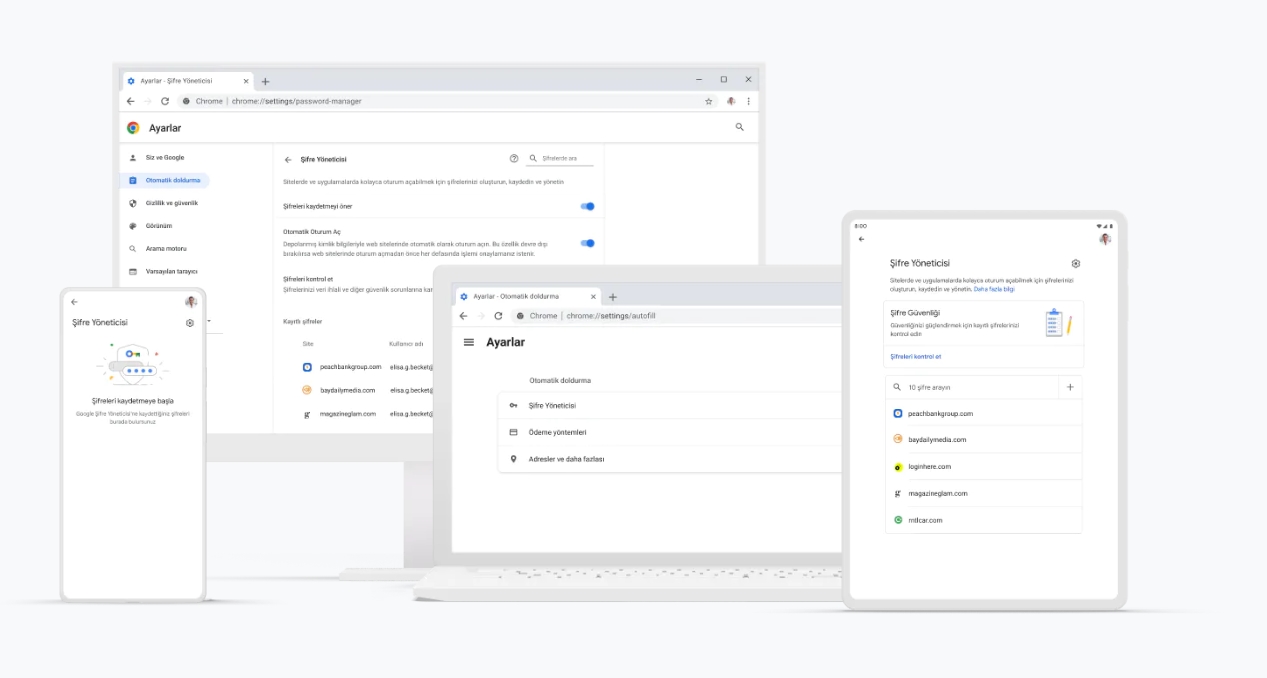
Task: Click baydailymedia.com in desktop saved passwords
Action: click(x=348, y=390)
